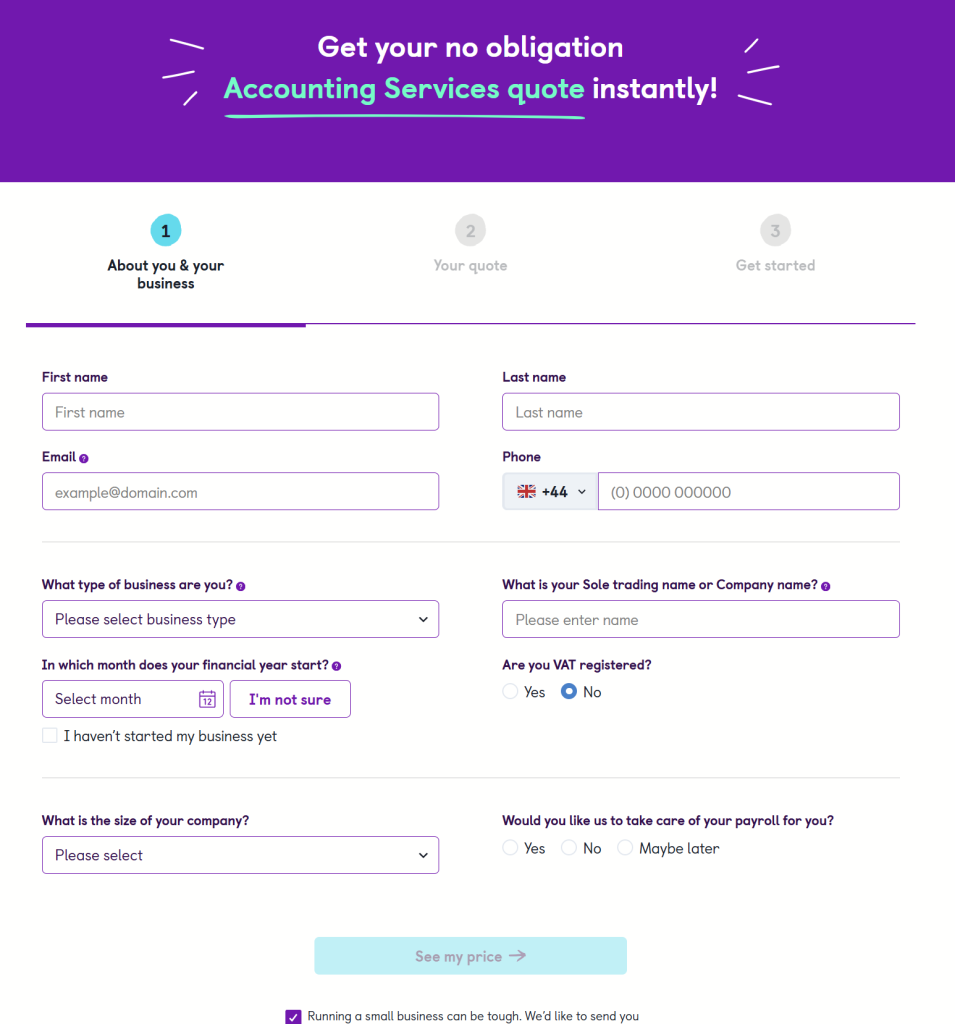Click the Email help tooltip icon
This screenshot has height=1024, width=955.
pyautogui.click(x=84, y=458)
